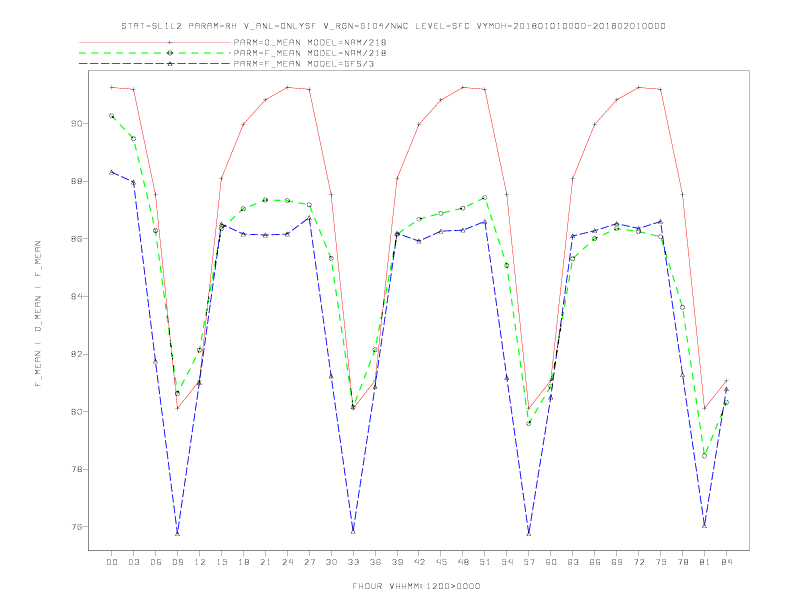Click the green dashed legend line sample
The height and width of the screenshot is (612, 792).
point(155,53)
